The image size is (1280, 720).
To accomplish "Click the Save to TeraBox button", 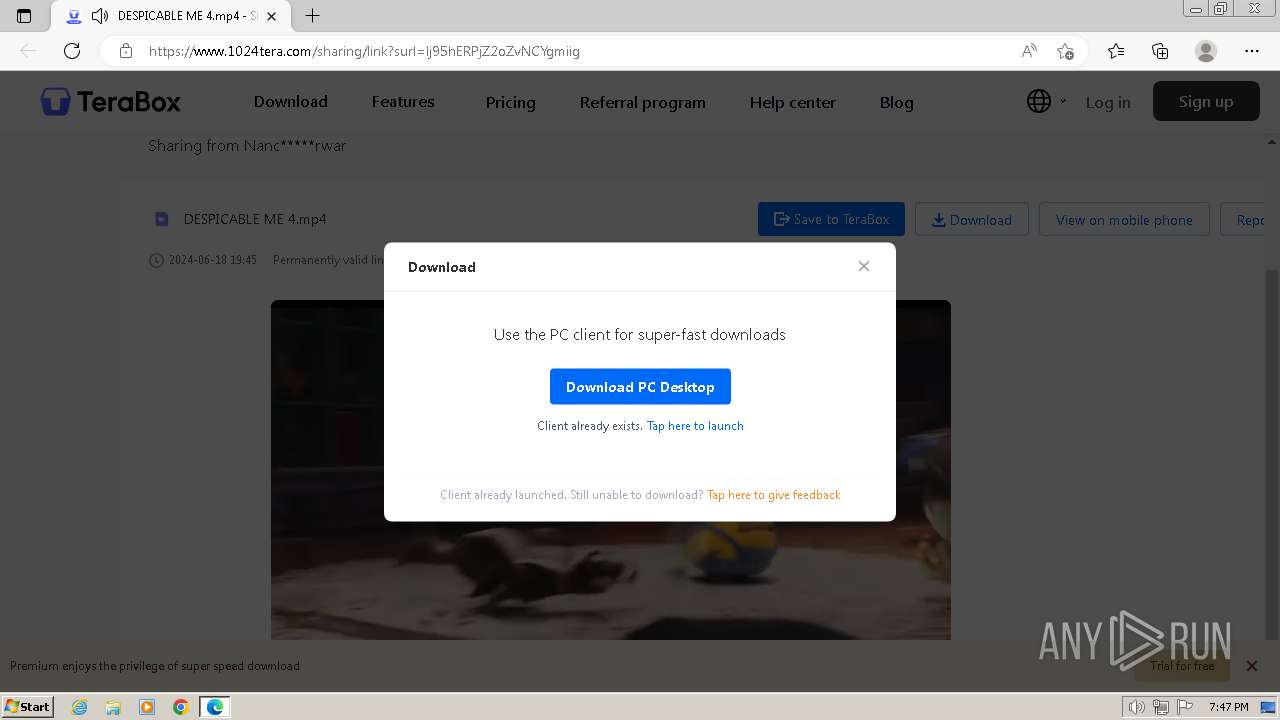I will [831, 219].
